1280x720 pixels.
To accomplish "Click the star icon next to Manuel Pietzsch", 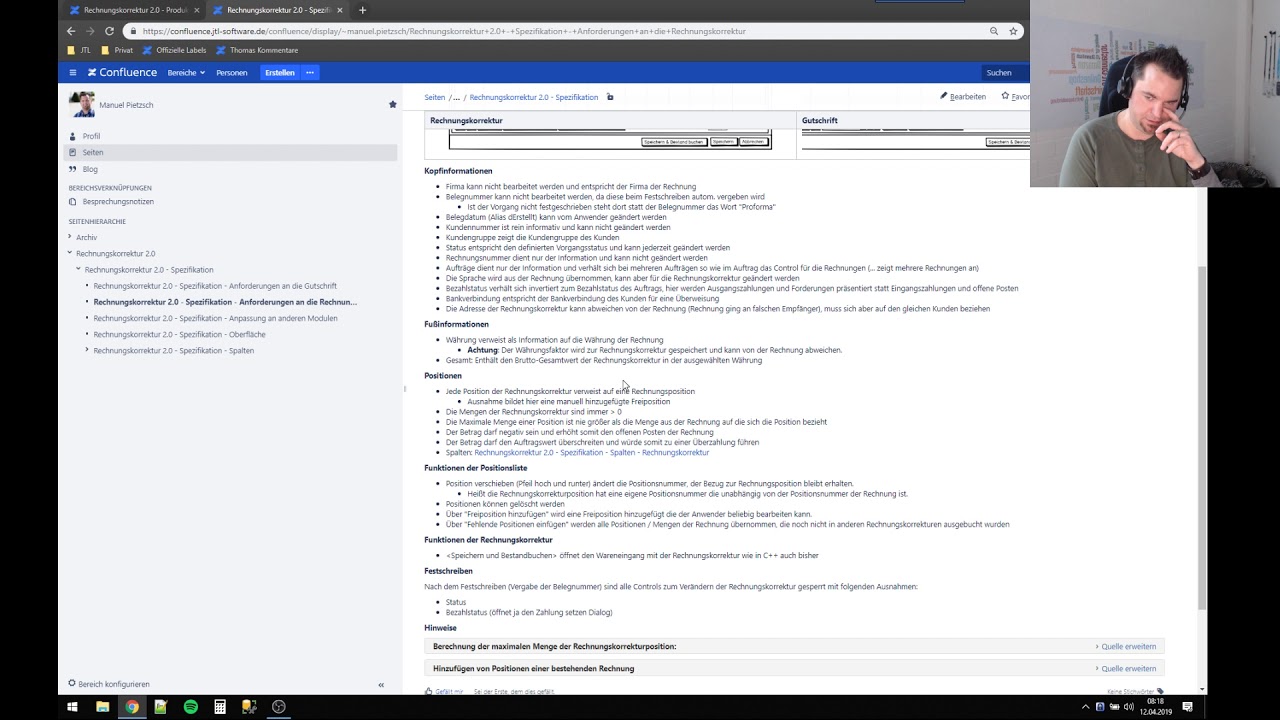I will [x=392, y=104].
